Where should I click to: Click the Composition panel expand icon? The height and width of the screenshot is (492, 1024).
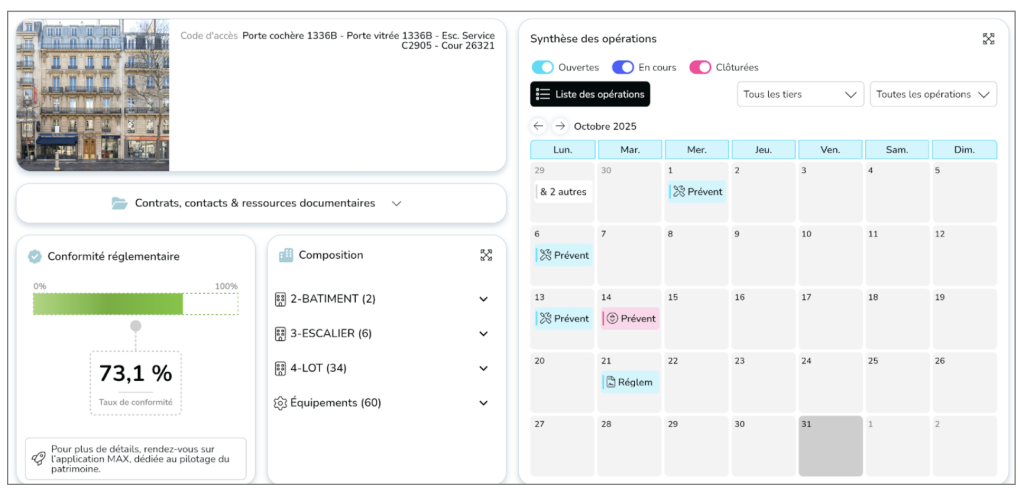coord(486,255)
